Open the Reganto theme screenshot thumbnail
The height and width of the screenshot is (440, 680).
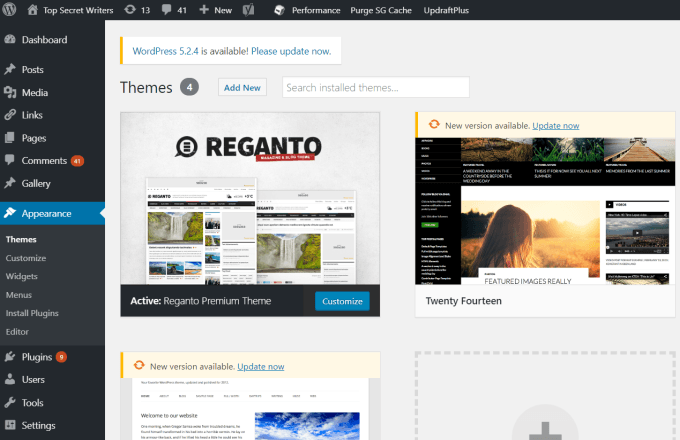[250, 199]
